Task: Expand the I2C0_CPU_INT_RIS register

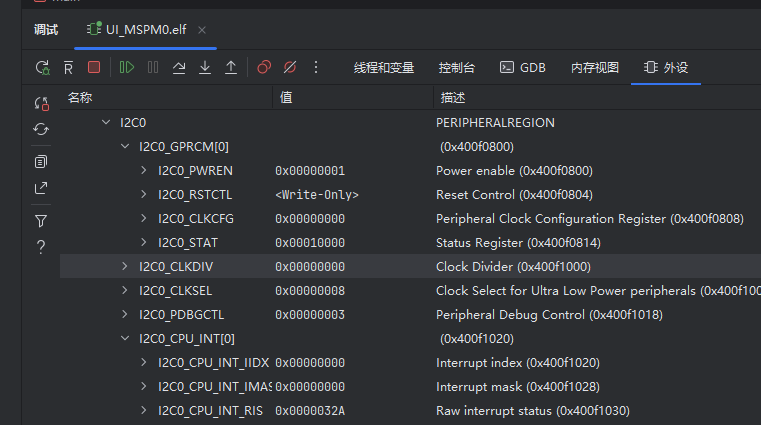Action: [x=144, y=410]
